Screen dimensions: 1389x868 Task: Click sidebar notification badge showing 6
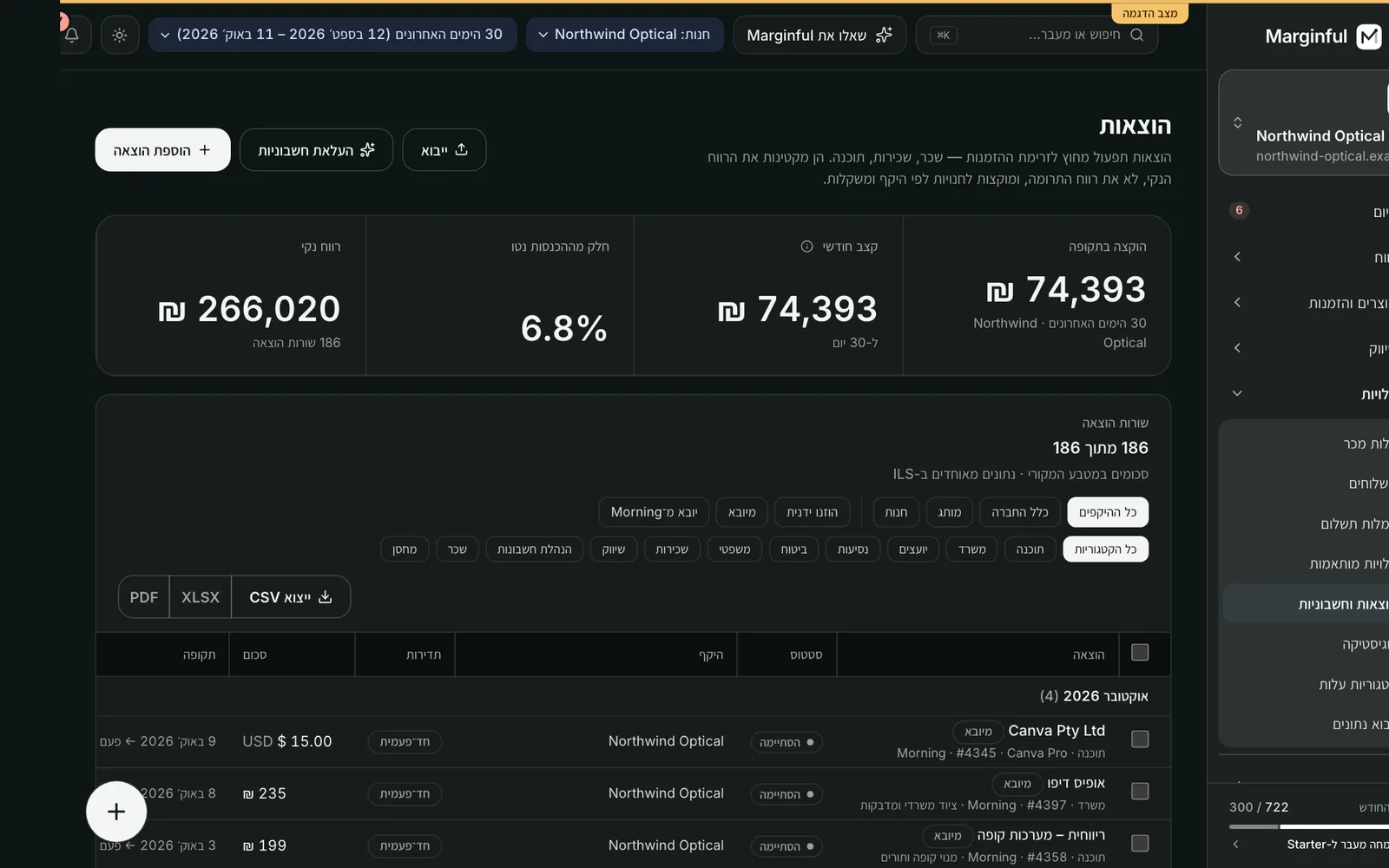pyautogui.click(x=1239, y=210)
